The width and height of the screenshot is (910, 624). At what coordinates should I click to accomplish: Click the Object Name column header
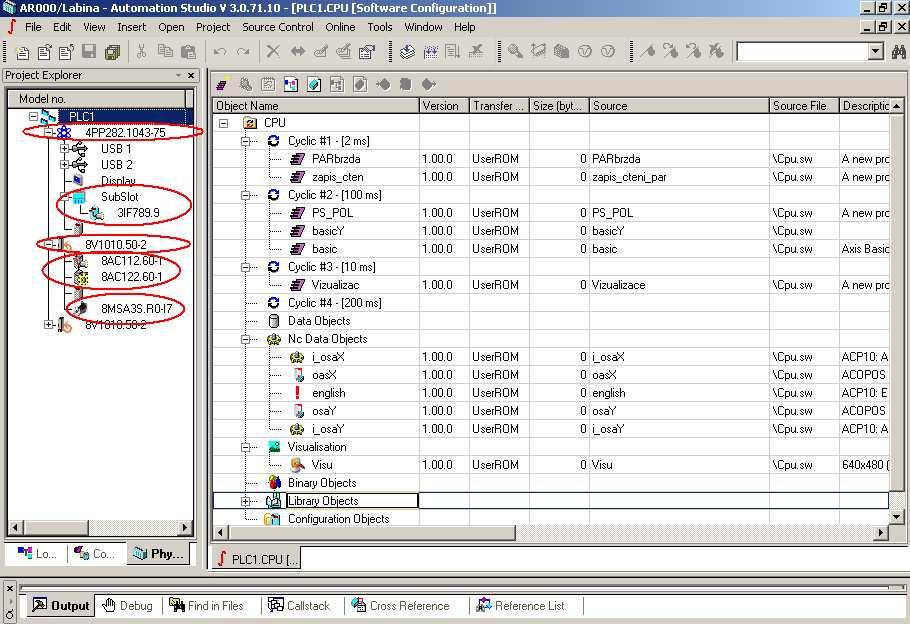pyautogui.click(x=316, y=106)
